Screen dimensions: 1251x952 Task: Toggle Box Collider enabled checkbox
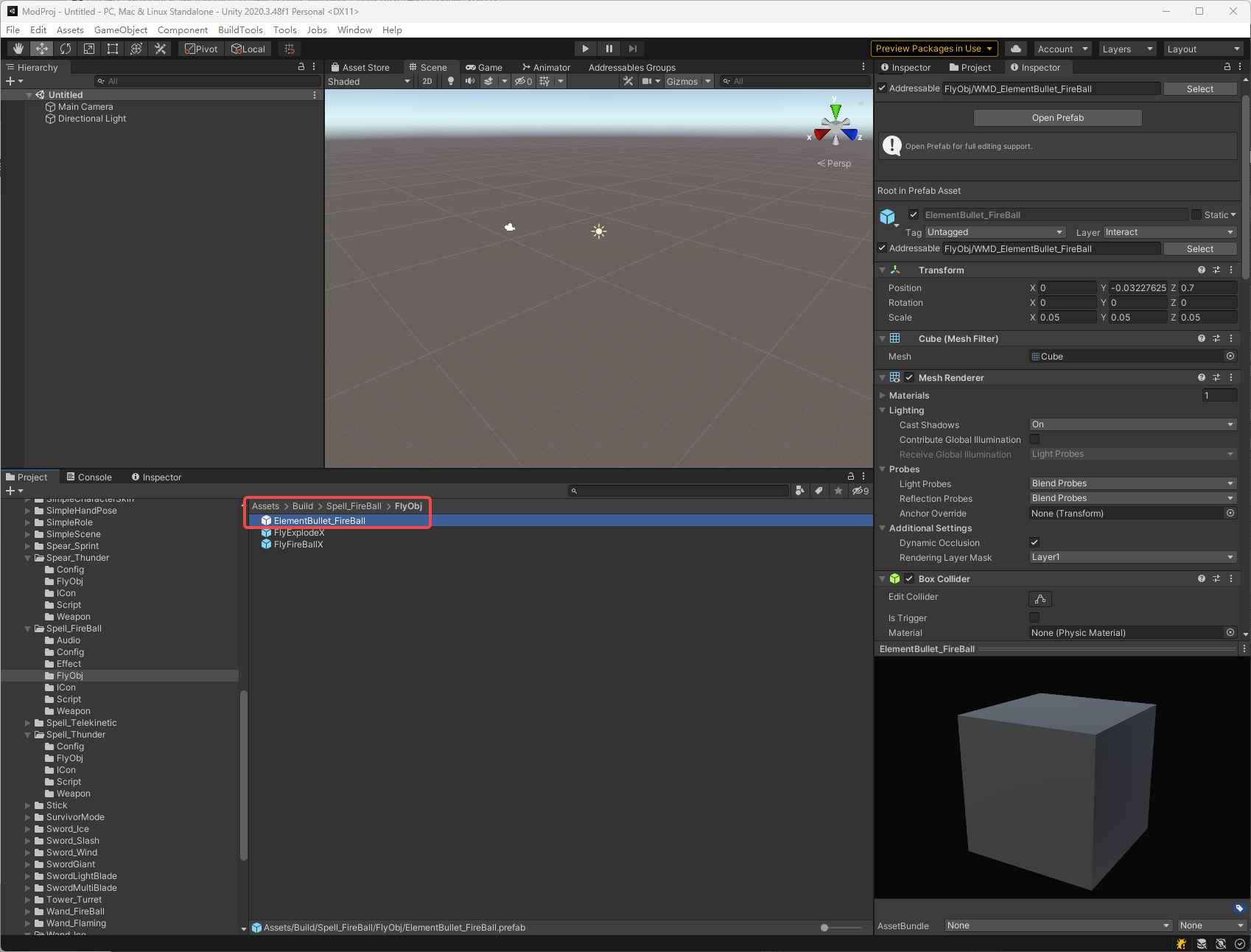point(909,579)
